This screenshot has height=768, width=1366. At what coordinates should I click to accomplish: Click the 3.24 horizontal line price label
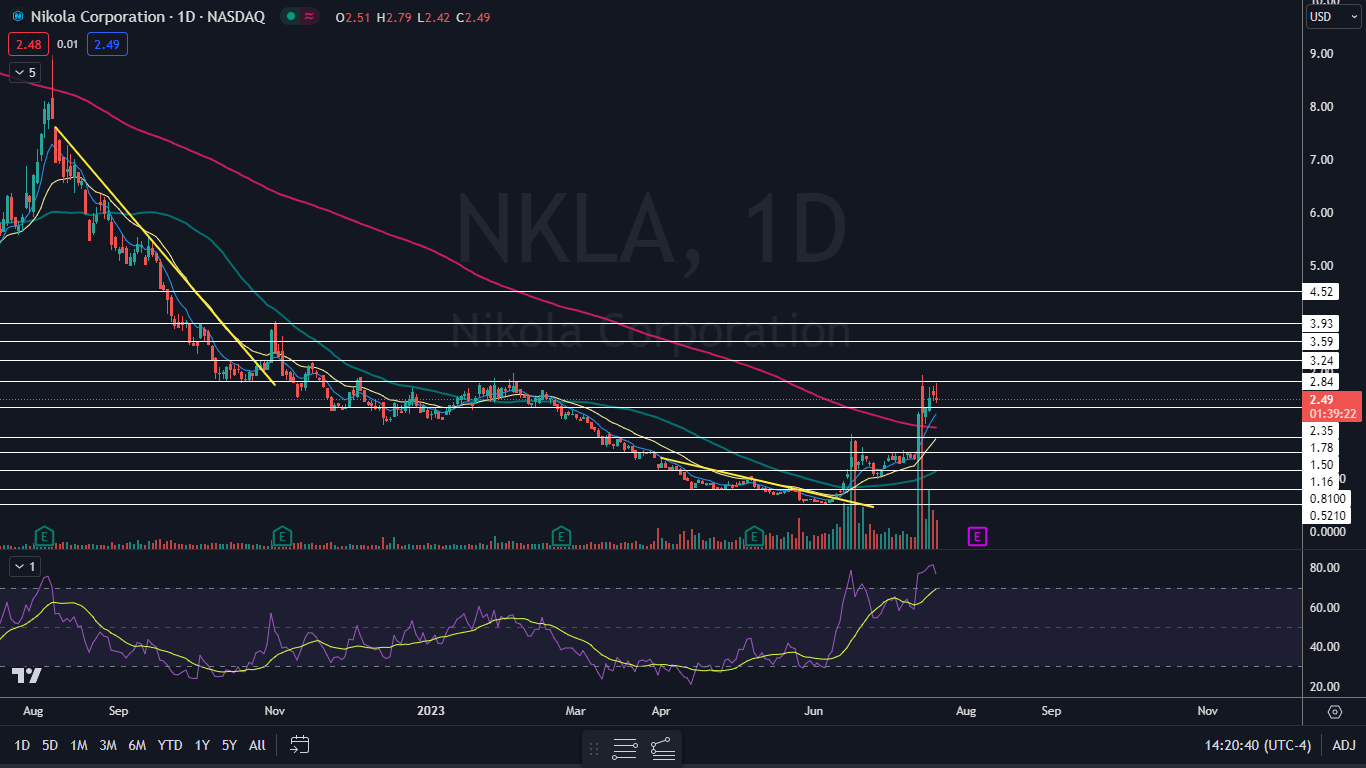[1320, 361]
